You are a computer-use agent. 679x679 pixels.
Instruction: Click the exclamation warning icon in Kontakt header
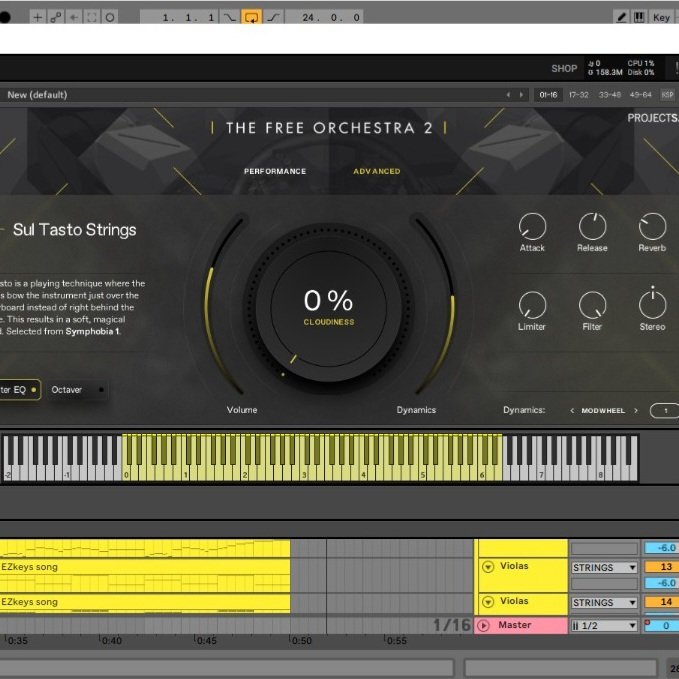676,68
